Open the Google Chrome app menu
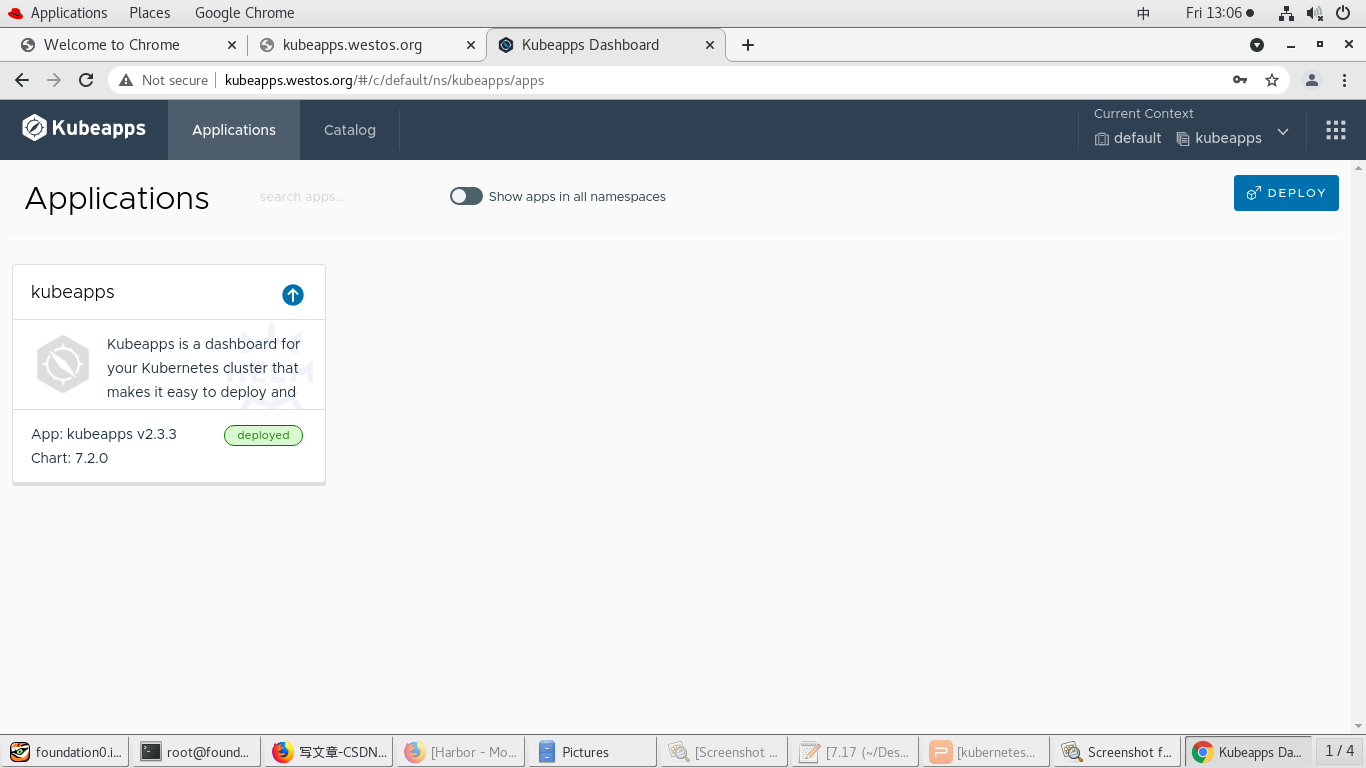The image size is (1366, 768). [244, 13]
